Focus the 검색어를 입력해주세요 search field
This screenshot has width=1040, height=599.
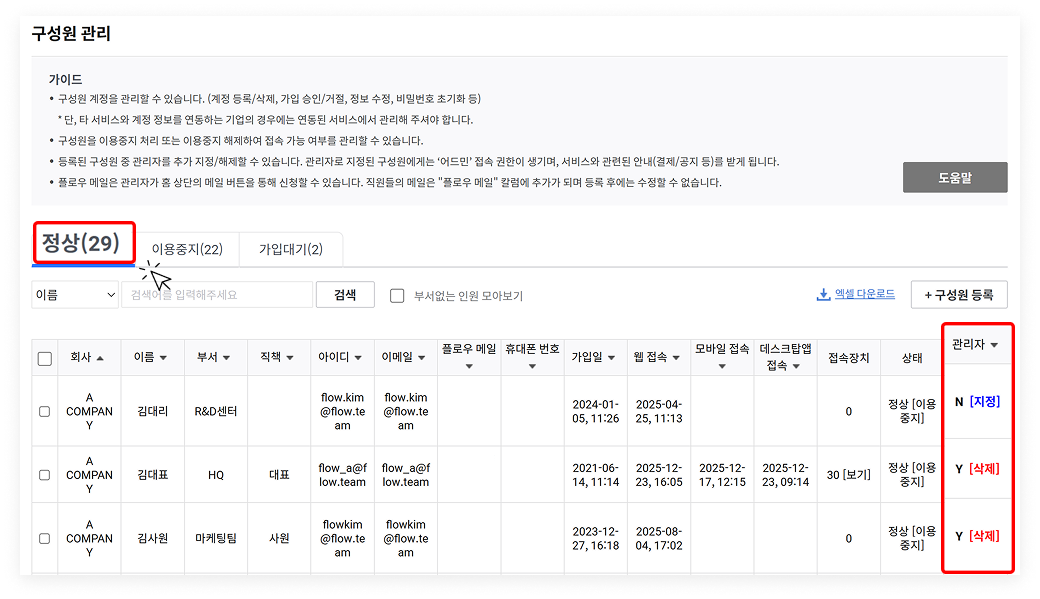click(217, 295)
